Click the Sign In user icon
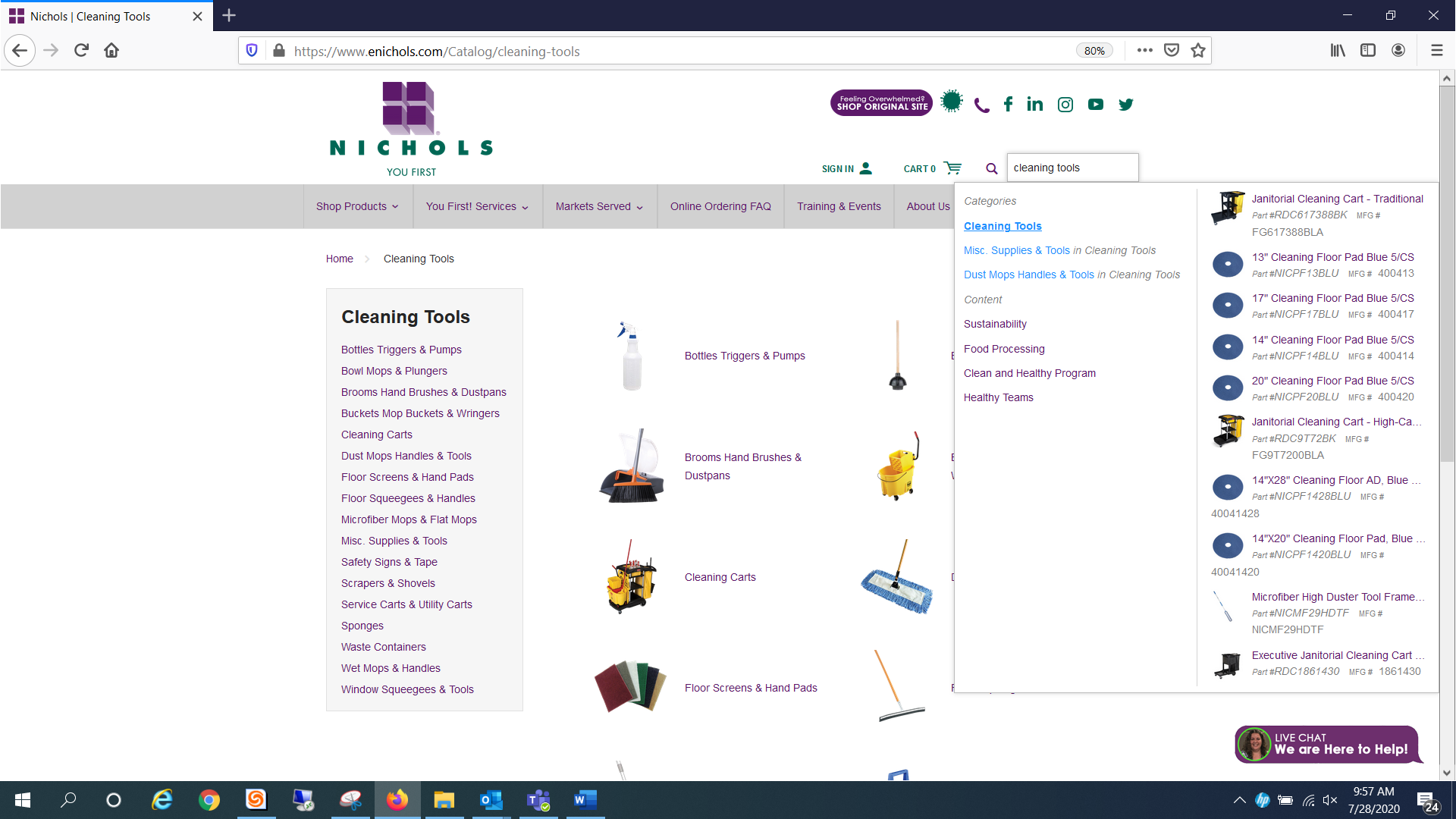Screen dimensions: 1456x819 (x=866, y=168)
